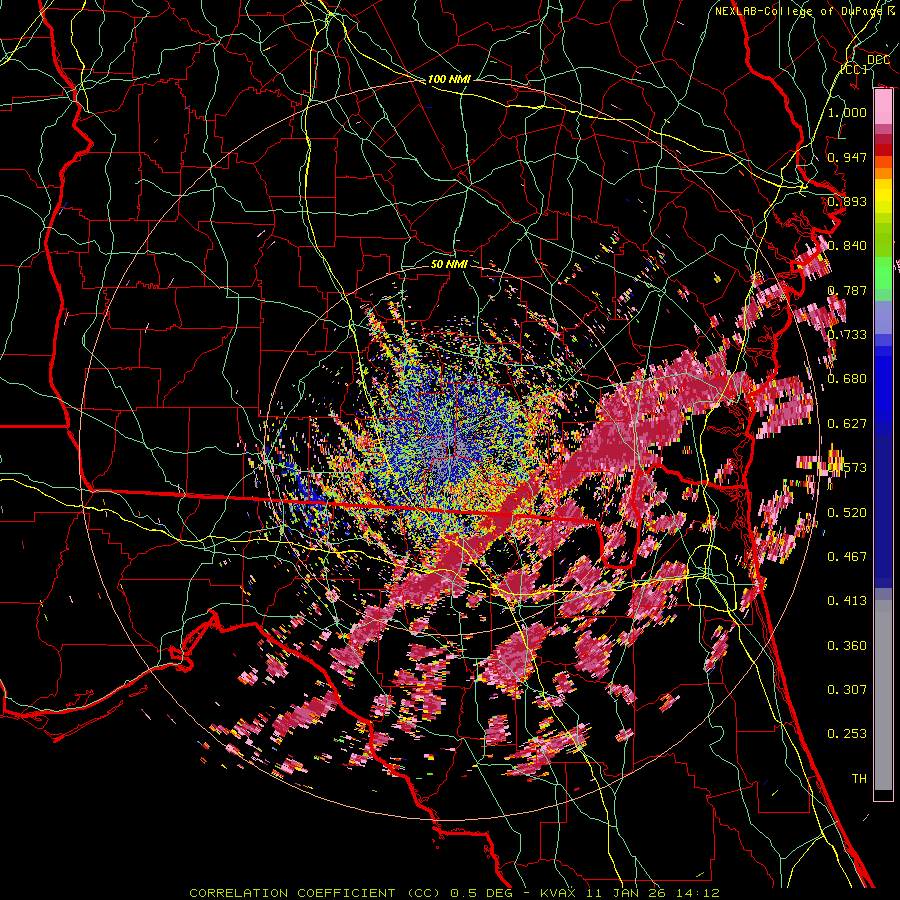900x900 pixels.
Task: Select the 50 NMI range ring label
Action: coord(449,264)
